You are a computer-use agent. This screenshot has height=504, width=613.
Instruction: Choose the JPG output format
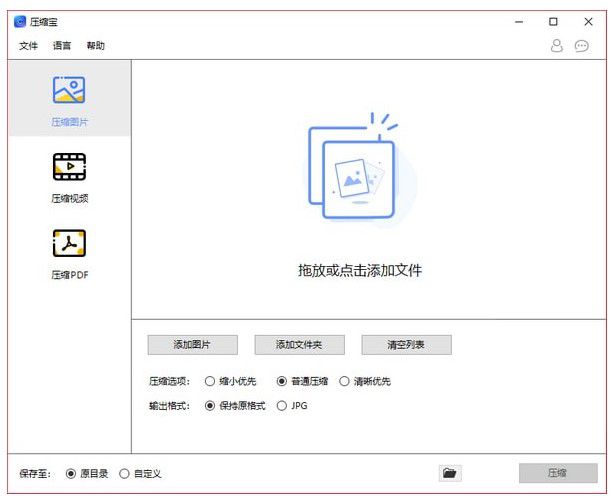(x=292, y=405)
